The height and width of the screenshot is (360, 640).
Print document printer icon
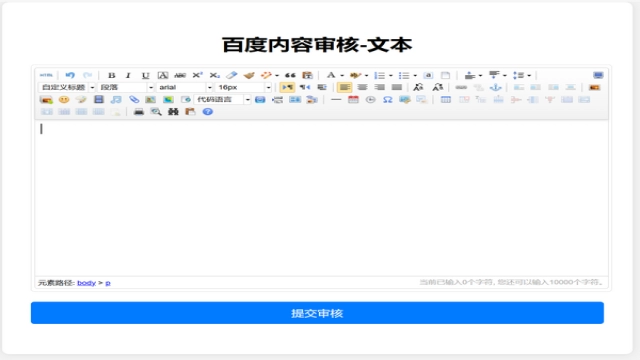click(139, 112)
